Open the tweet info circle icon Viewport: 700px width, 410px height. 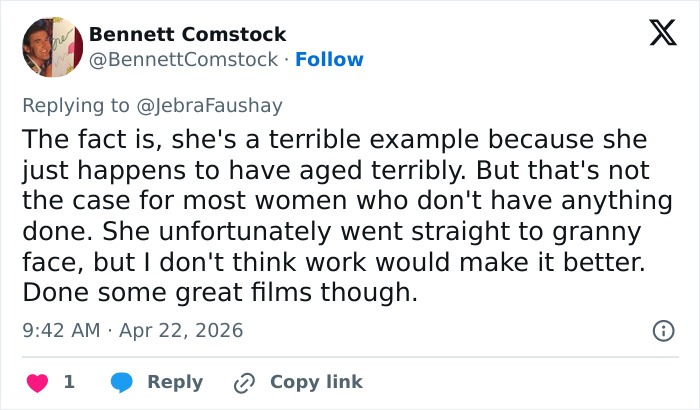662,330
